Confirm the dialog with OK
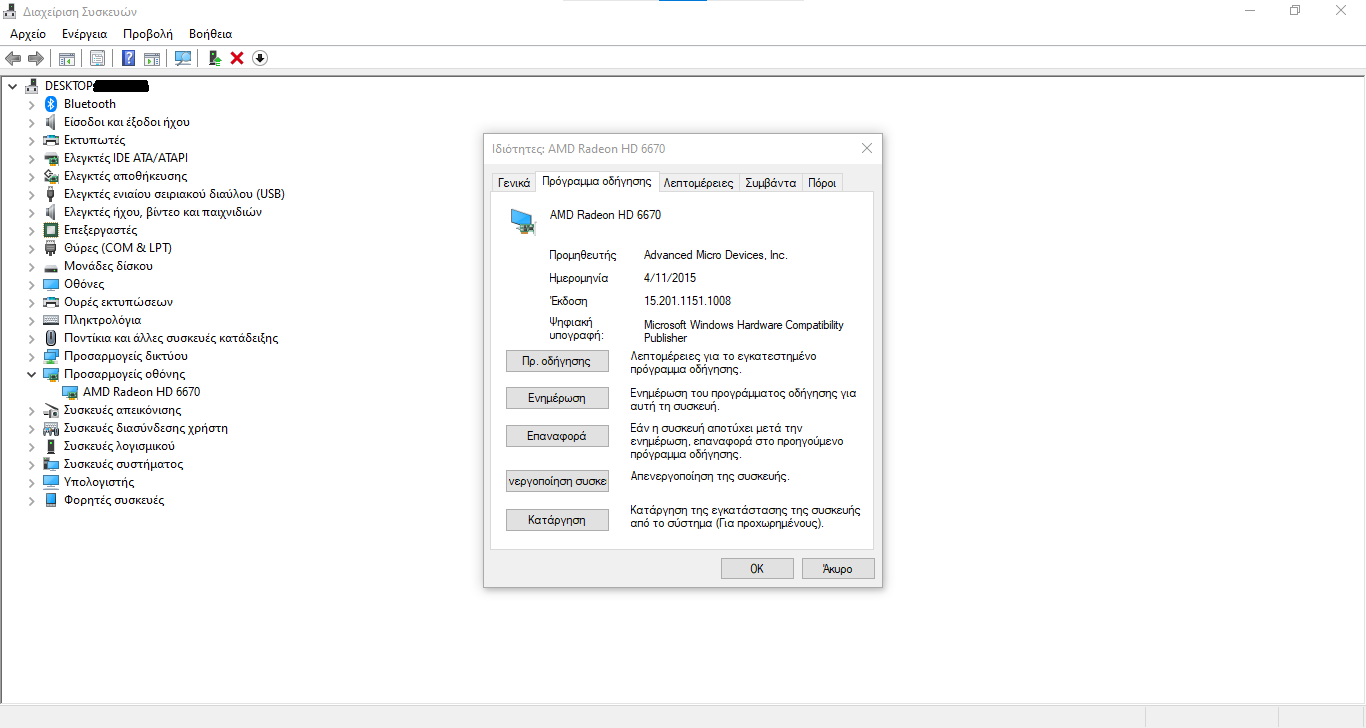 [x=757, y=568]
